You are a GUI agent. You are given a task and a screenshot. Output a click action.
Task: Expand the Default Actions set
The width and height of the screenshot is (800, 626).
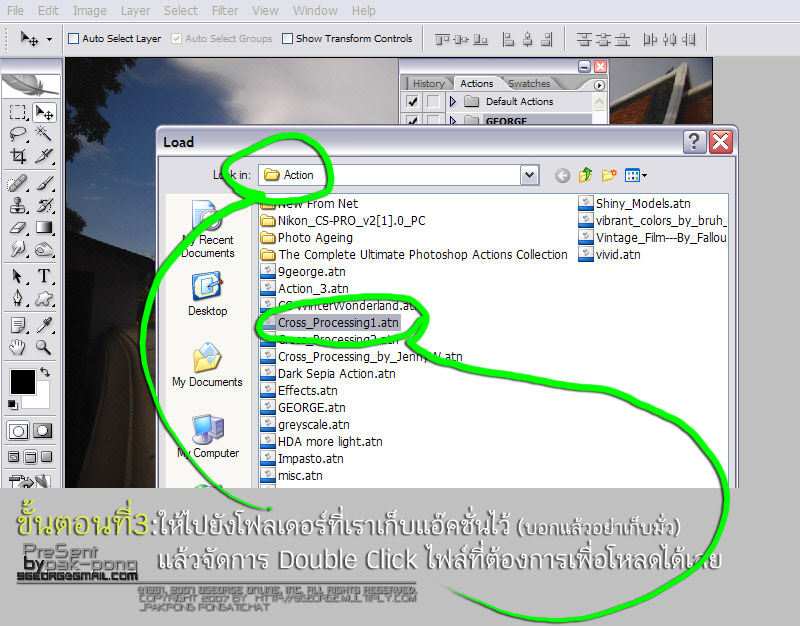(453, 102)
